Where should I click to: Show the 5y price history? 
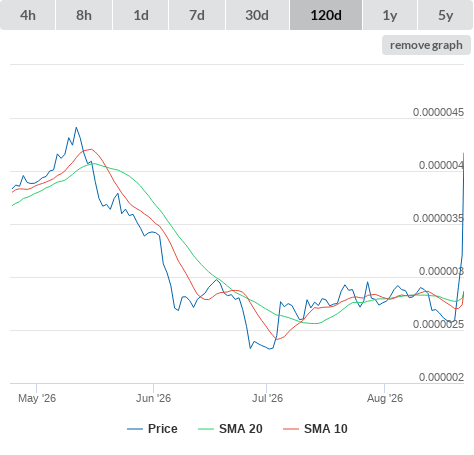click(x=446, y=15)
